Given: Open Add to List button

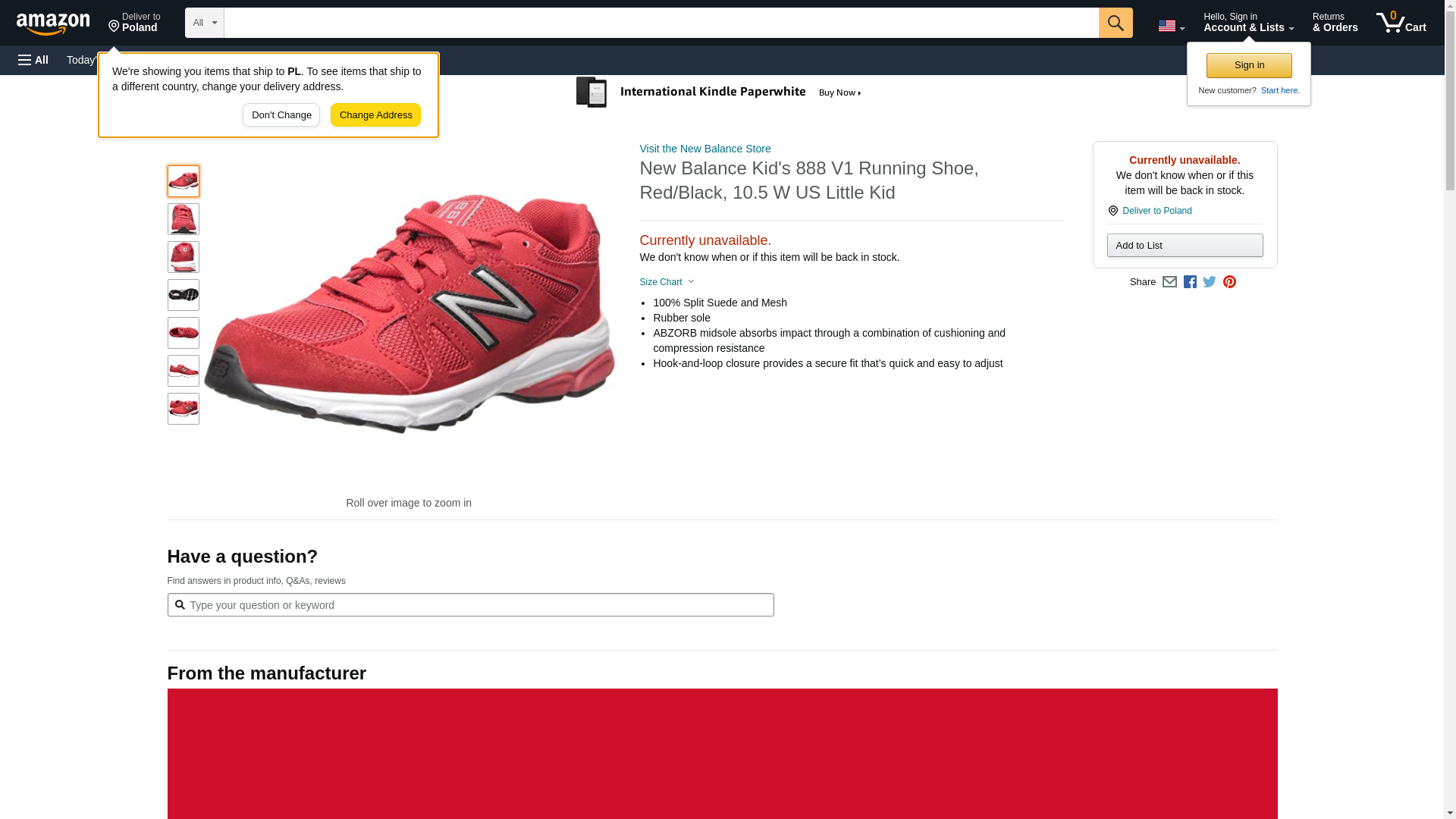Looking at the screenshot, I should [1185, 246].
